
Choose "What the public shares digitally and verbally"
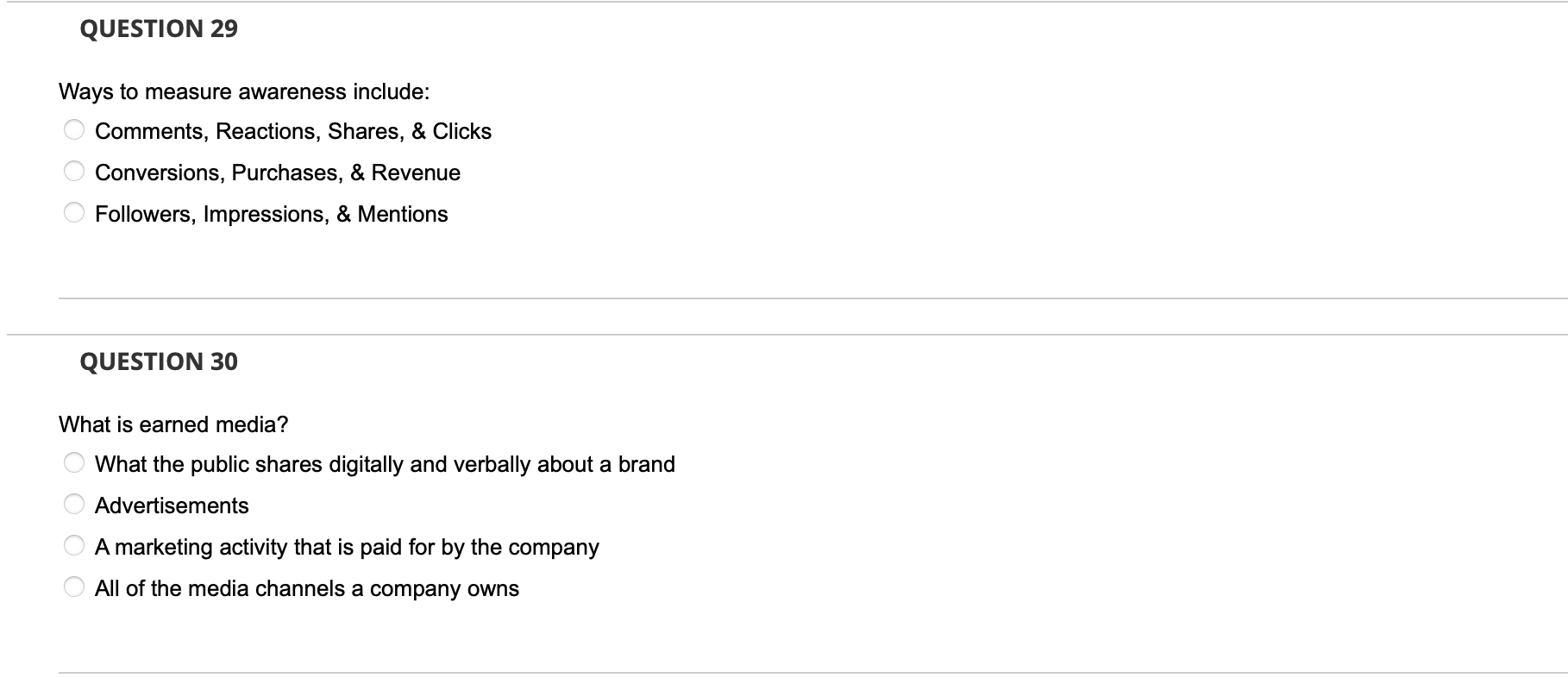pos(73,462)
